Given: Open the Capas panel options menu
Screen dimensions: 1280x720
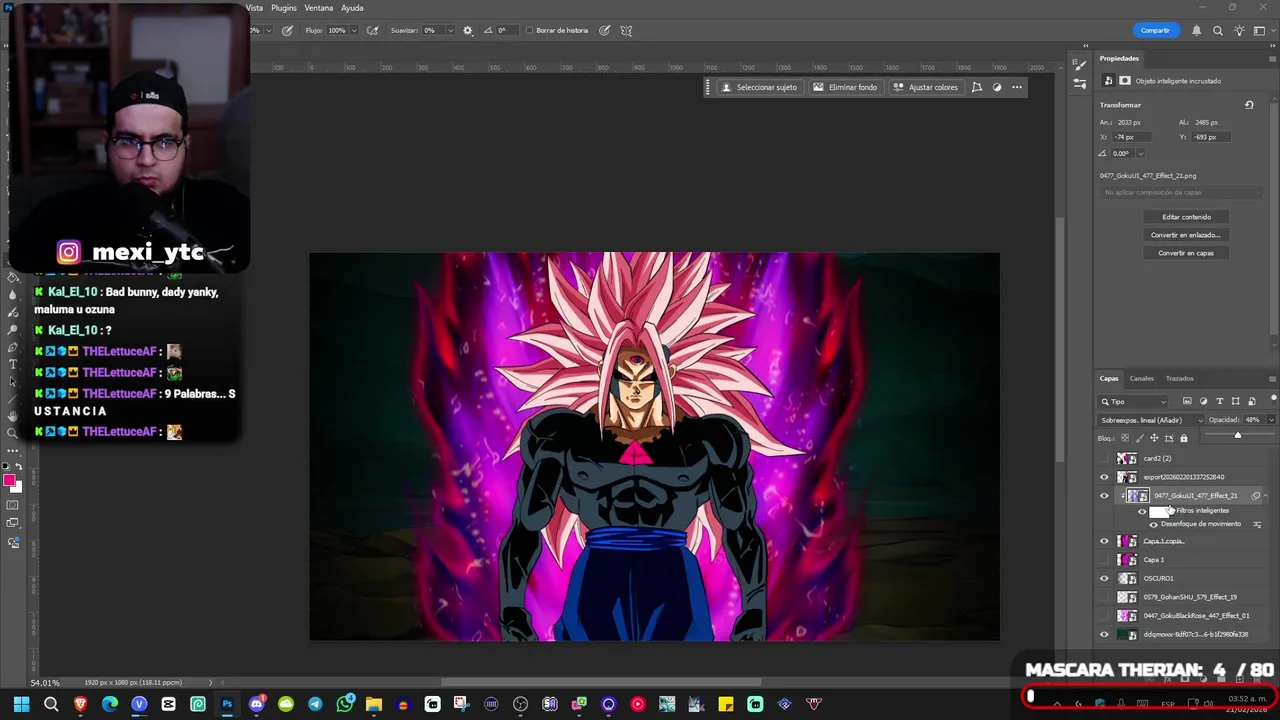Looking at the screenshot, I should (1272, 378).
